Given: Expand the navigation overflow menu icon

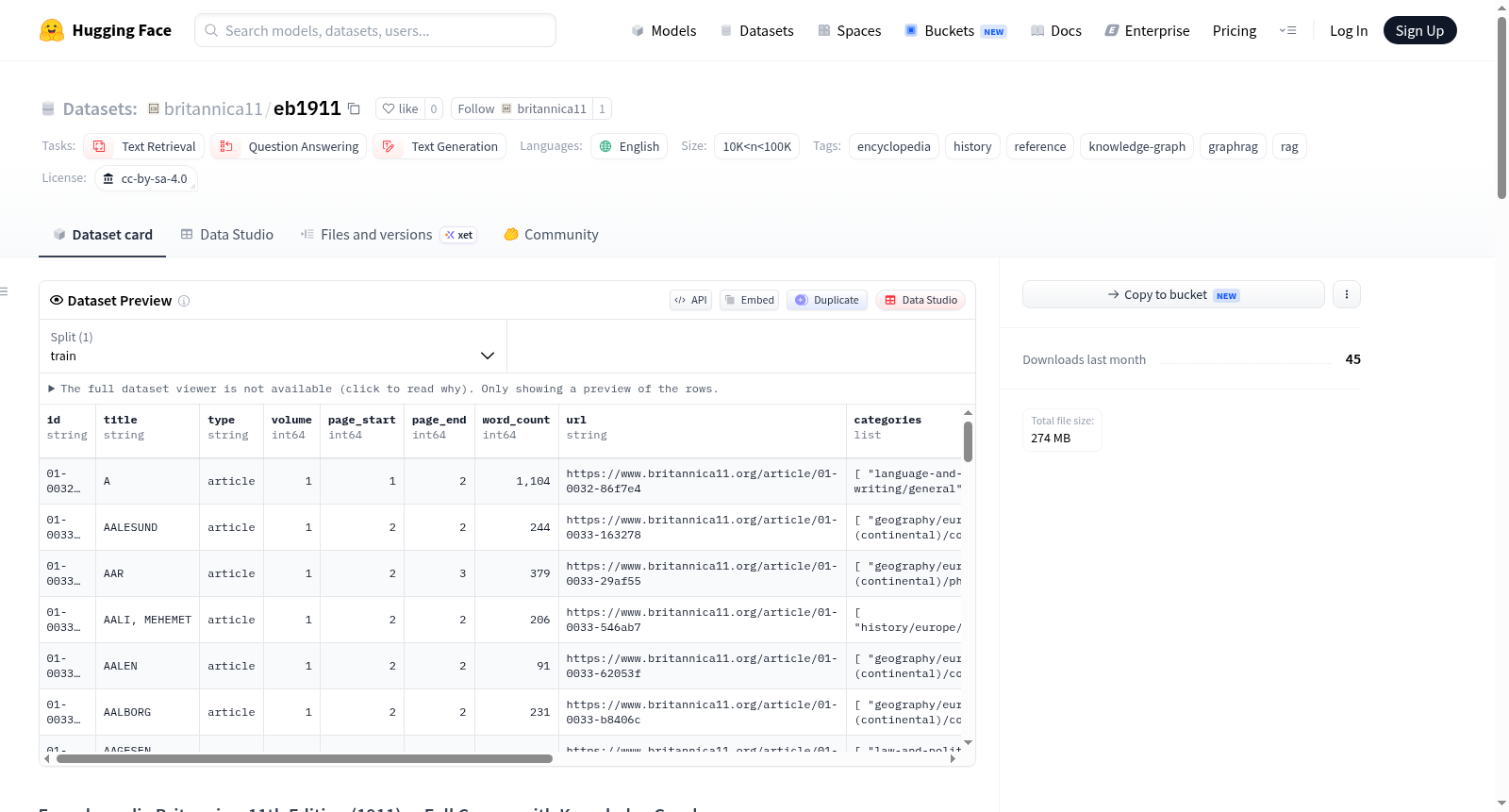Looking at the screenshot, I should click(1287, 30).
